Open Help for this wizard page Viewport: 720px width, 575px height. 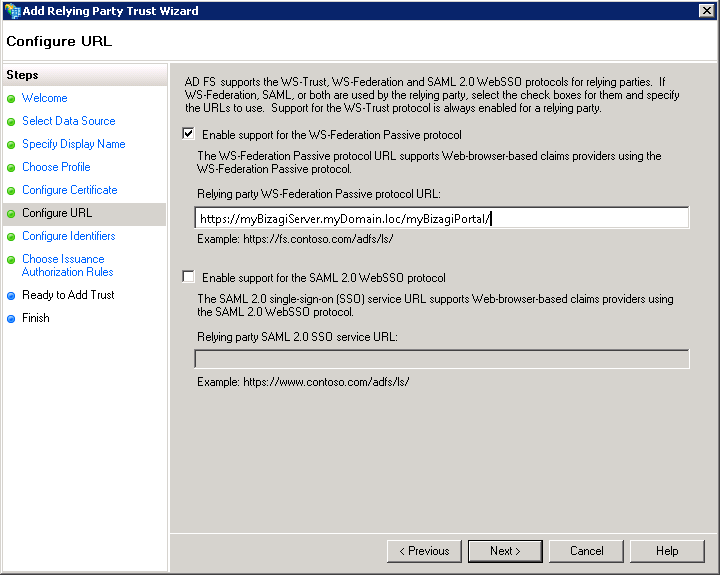click(x=667, y=551)
